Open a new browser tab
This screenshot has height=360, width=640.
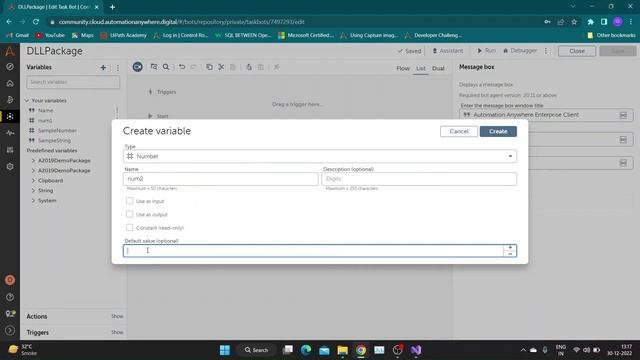tap(112, 7)
